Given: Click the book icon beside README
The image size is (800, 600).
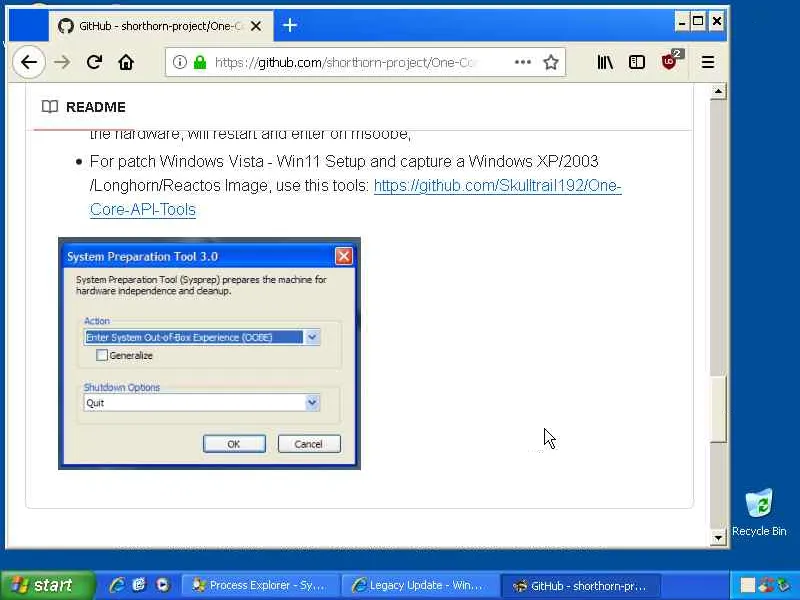Looking at the screenshot, I should pos(49,107).
